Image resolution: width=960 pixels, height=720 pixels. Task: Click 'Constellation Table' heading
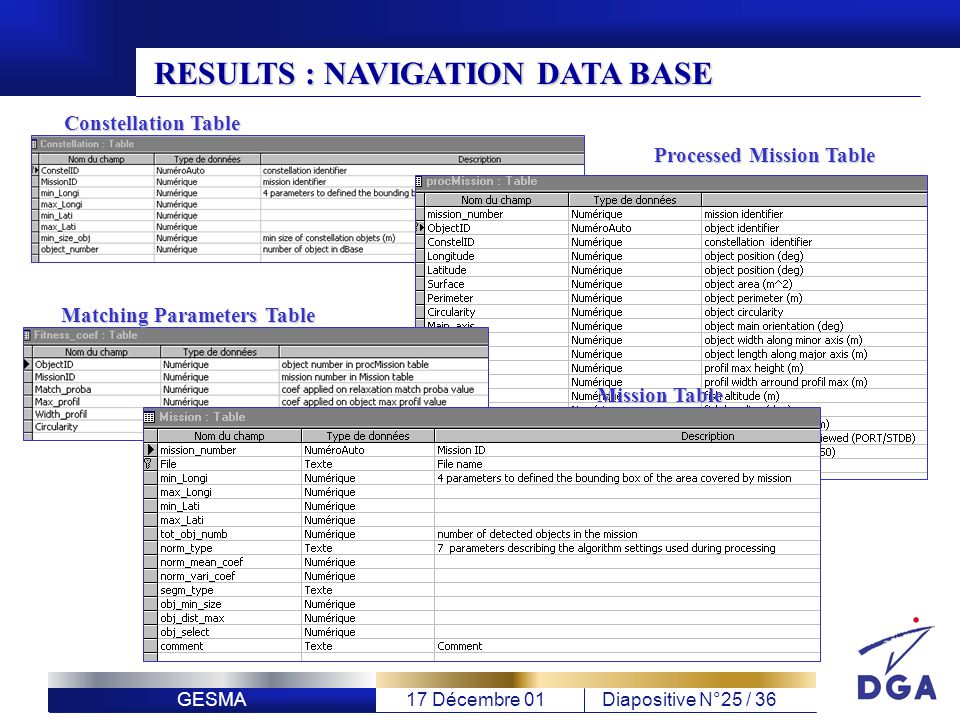click(152, 123)
